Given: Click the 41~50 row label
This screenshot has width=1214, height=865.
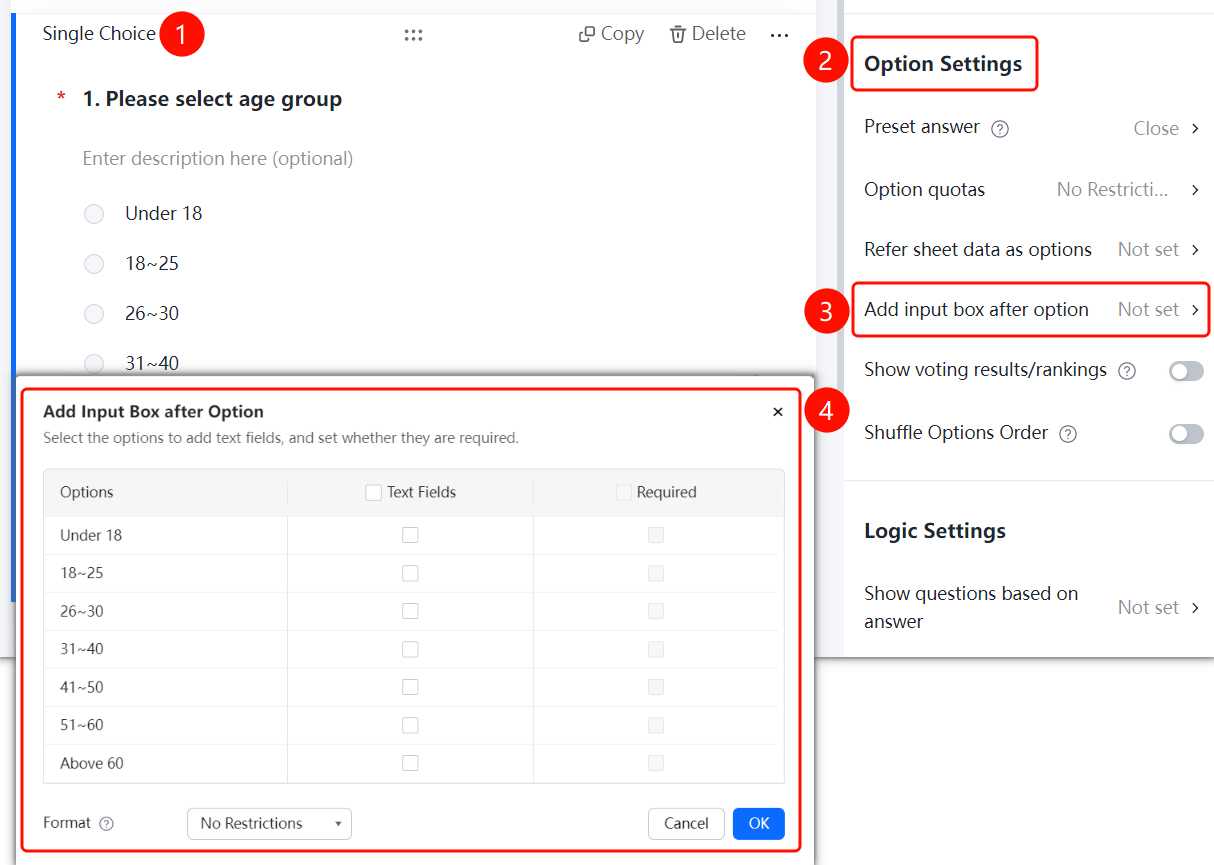Looking at the screenshot, I should (82, 687).
